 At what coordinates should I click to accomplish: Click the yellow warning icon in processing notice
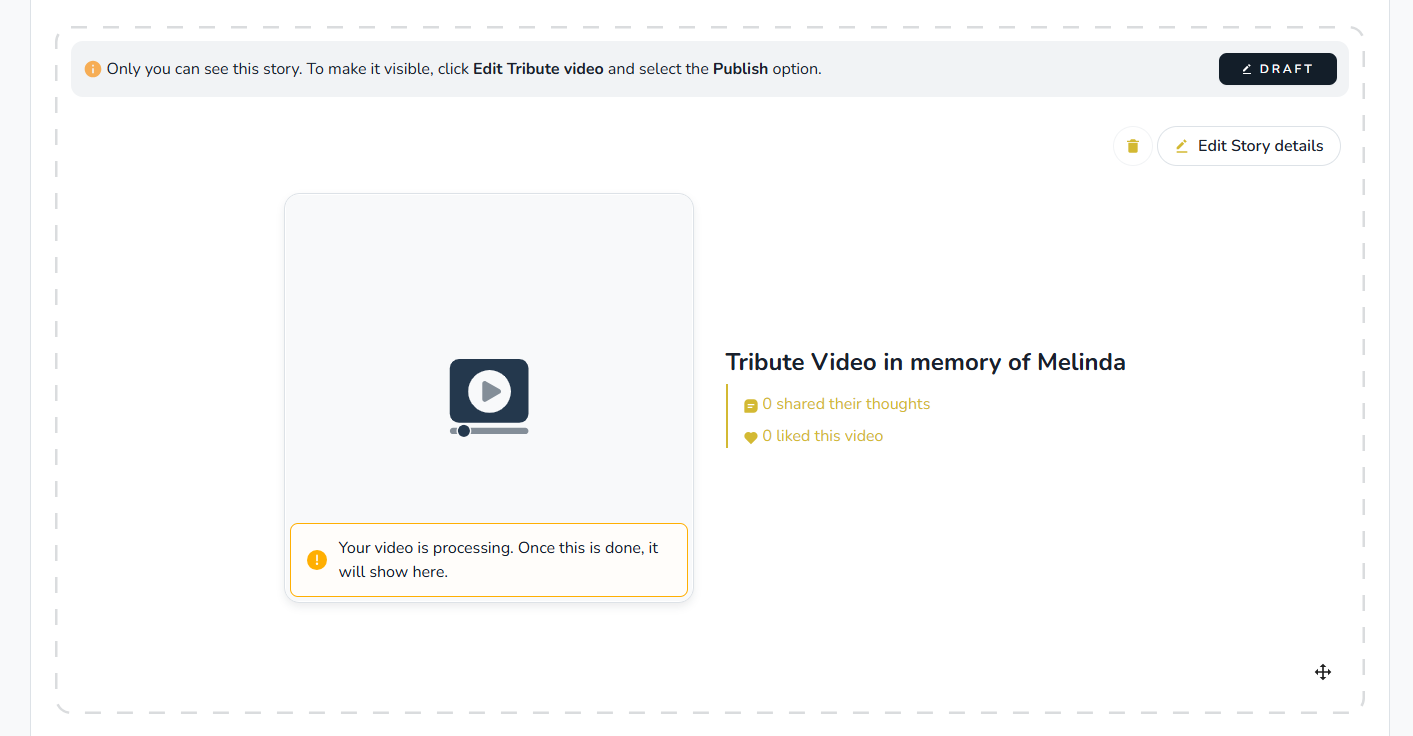pyautogui.click(x=317, y=560)
